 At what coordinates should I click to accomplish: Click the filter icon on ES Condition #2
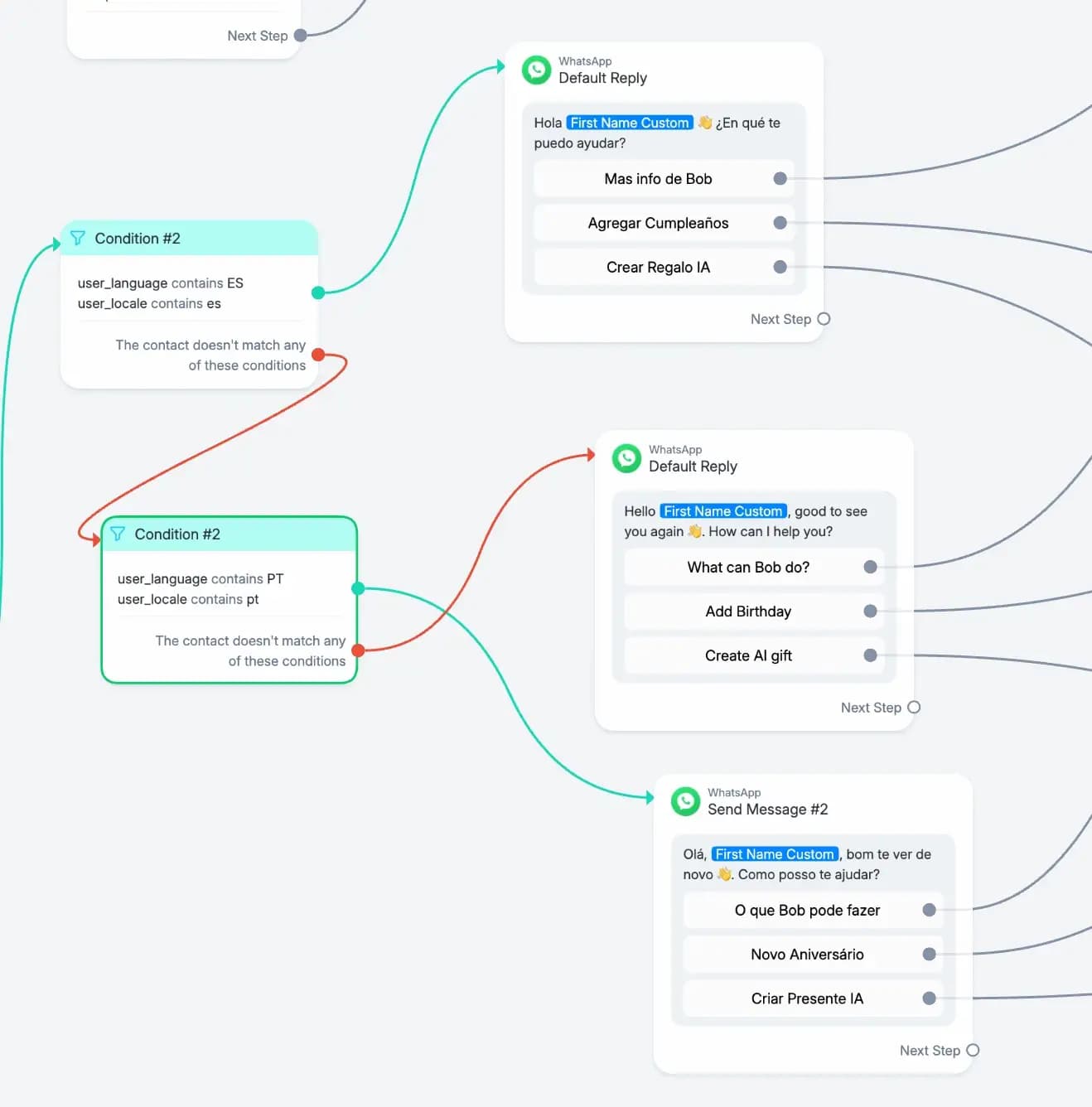[78, 239]
